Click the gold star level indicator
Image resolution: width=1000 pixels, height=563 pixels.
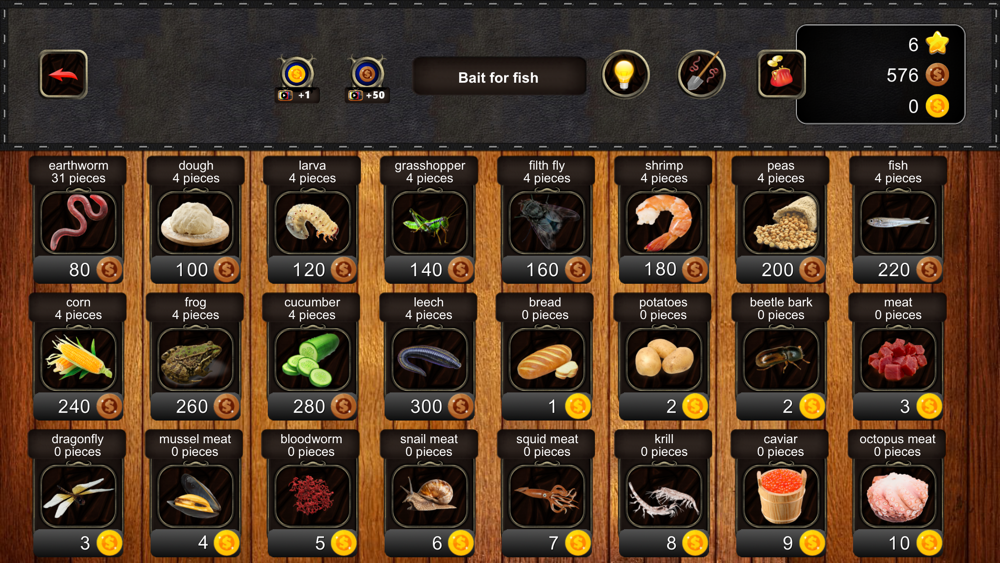pyautogui.click(x=938, y=43)
